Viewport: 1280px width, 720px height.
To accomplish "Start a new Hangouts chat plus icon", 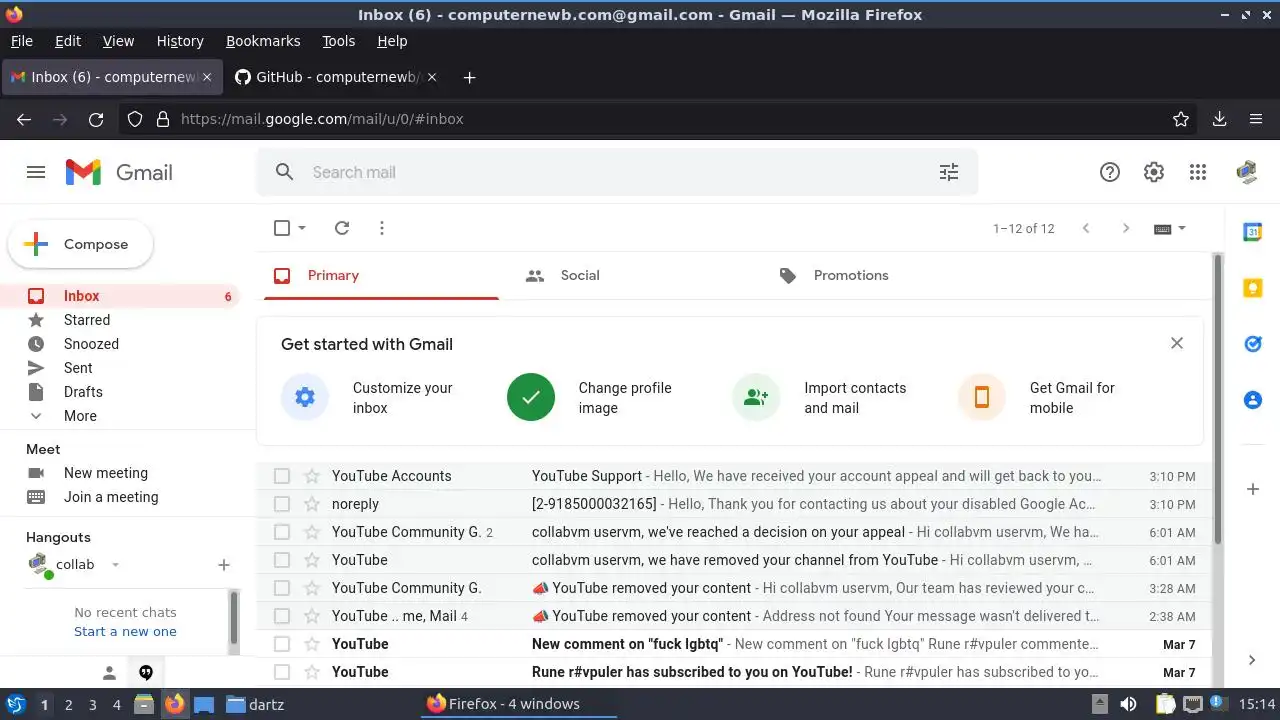I will click(224, 565).
